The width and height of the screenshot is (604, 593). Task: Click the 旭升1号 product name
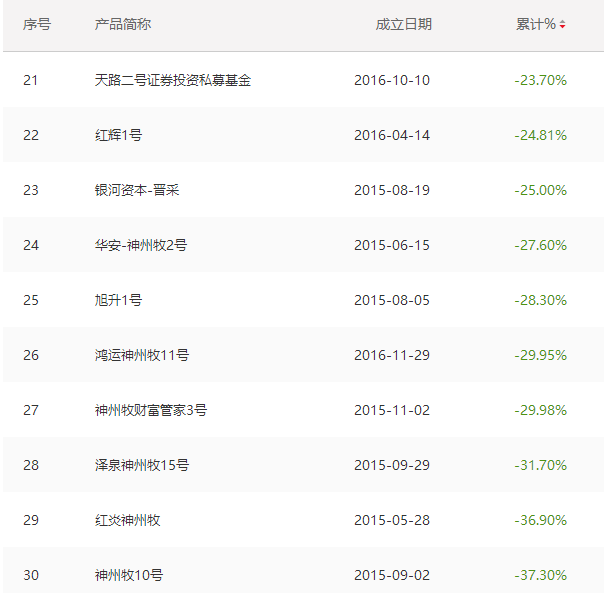tap(118, 300)
